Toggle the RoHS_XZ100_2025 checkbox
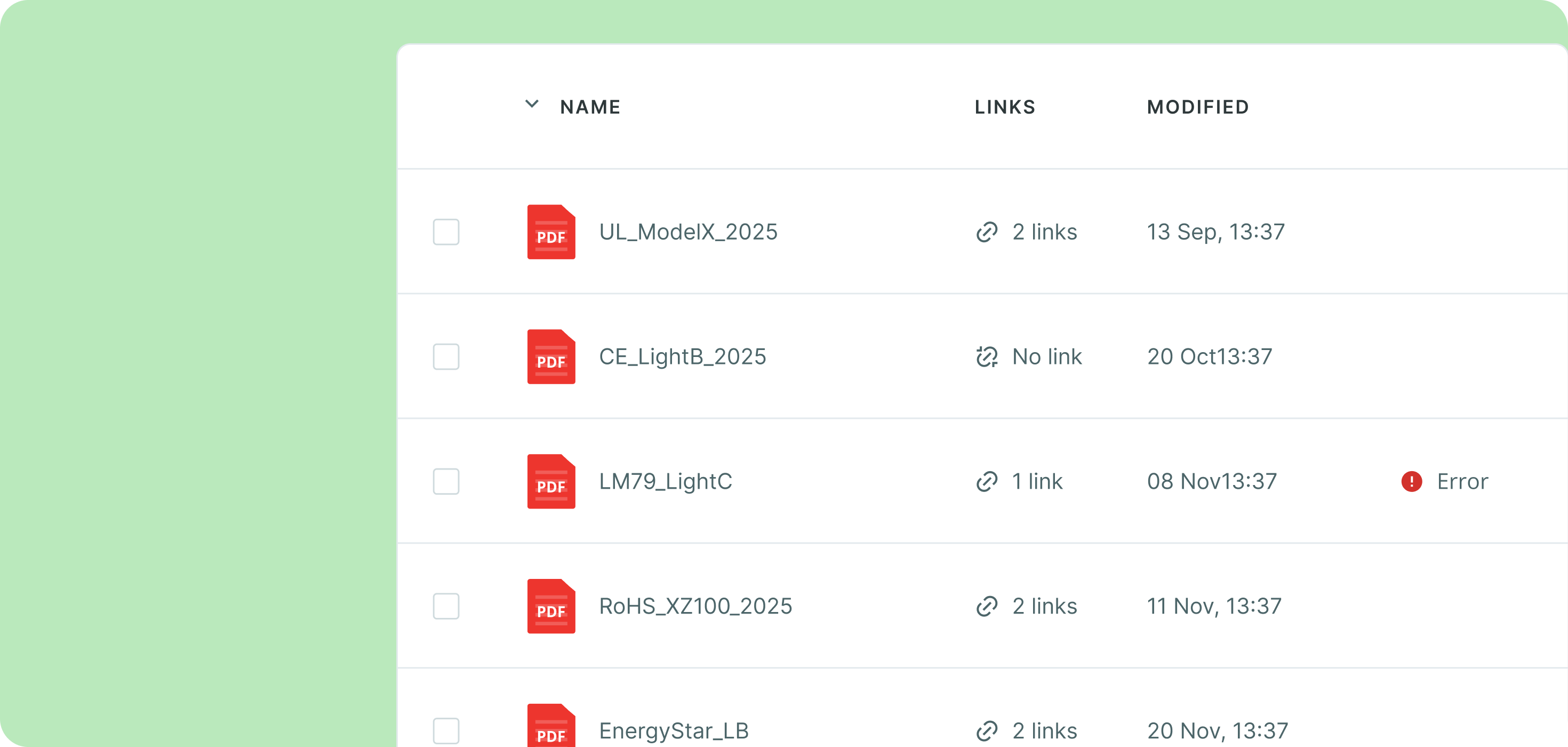The image size is (1568, 747). point(446,606)
